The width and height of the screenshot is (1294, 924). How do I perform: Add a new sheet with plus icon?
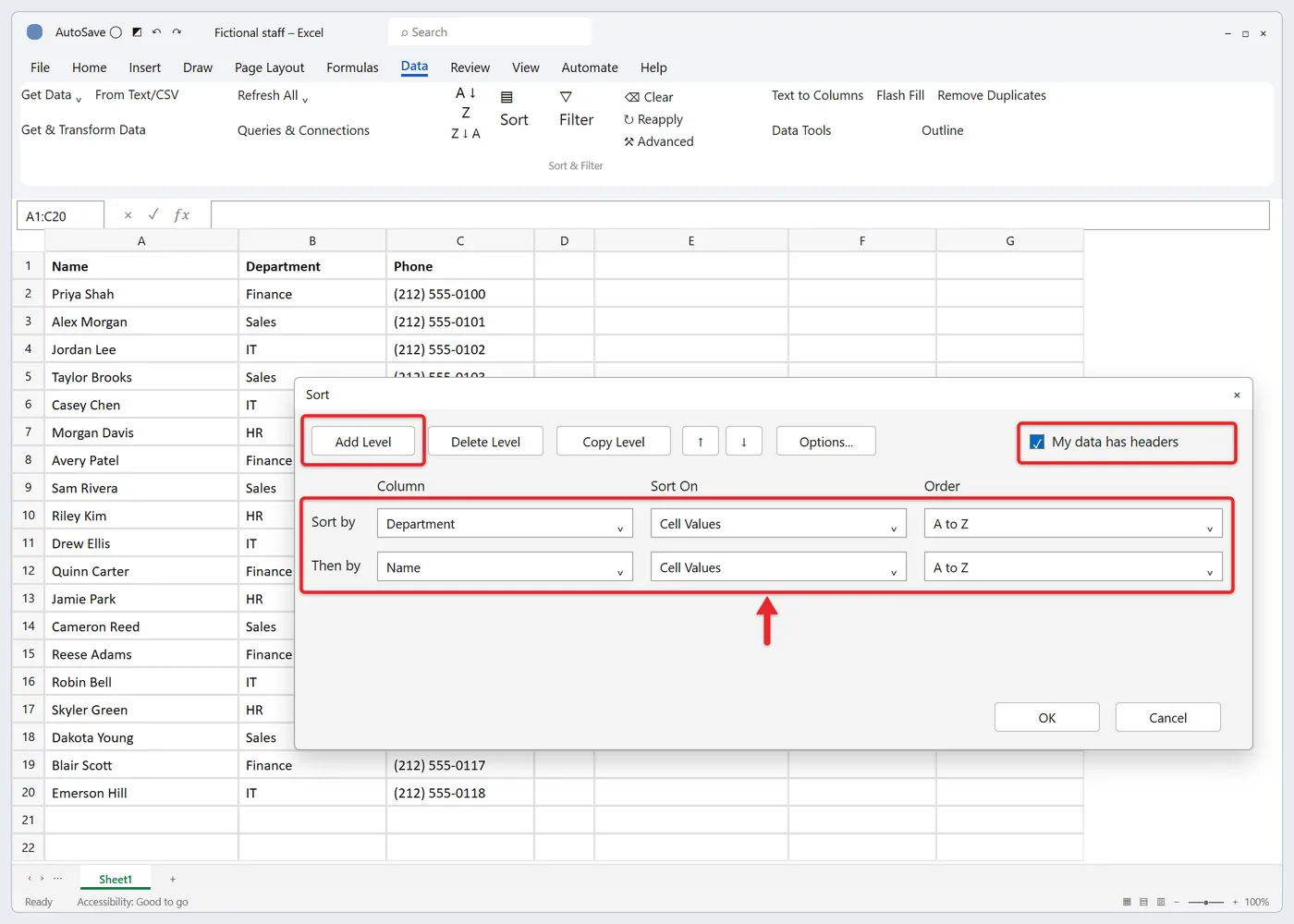[173, 879]
